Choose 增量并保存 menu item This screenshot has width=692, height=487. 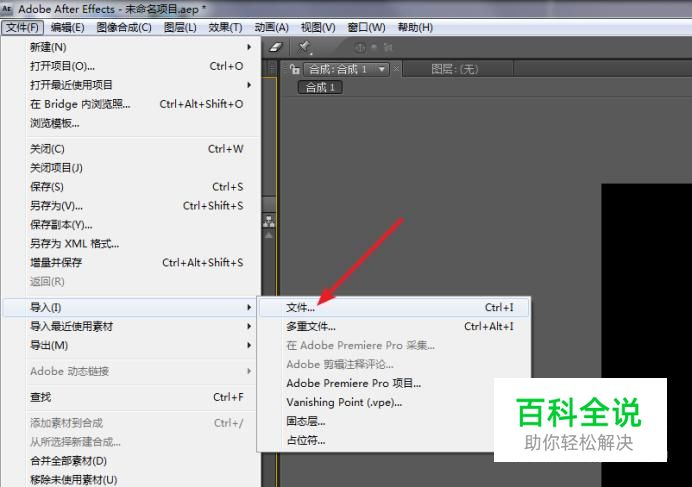click(x=131, y=263)
